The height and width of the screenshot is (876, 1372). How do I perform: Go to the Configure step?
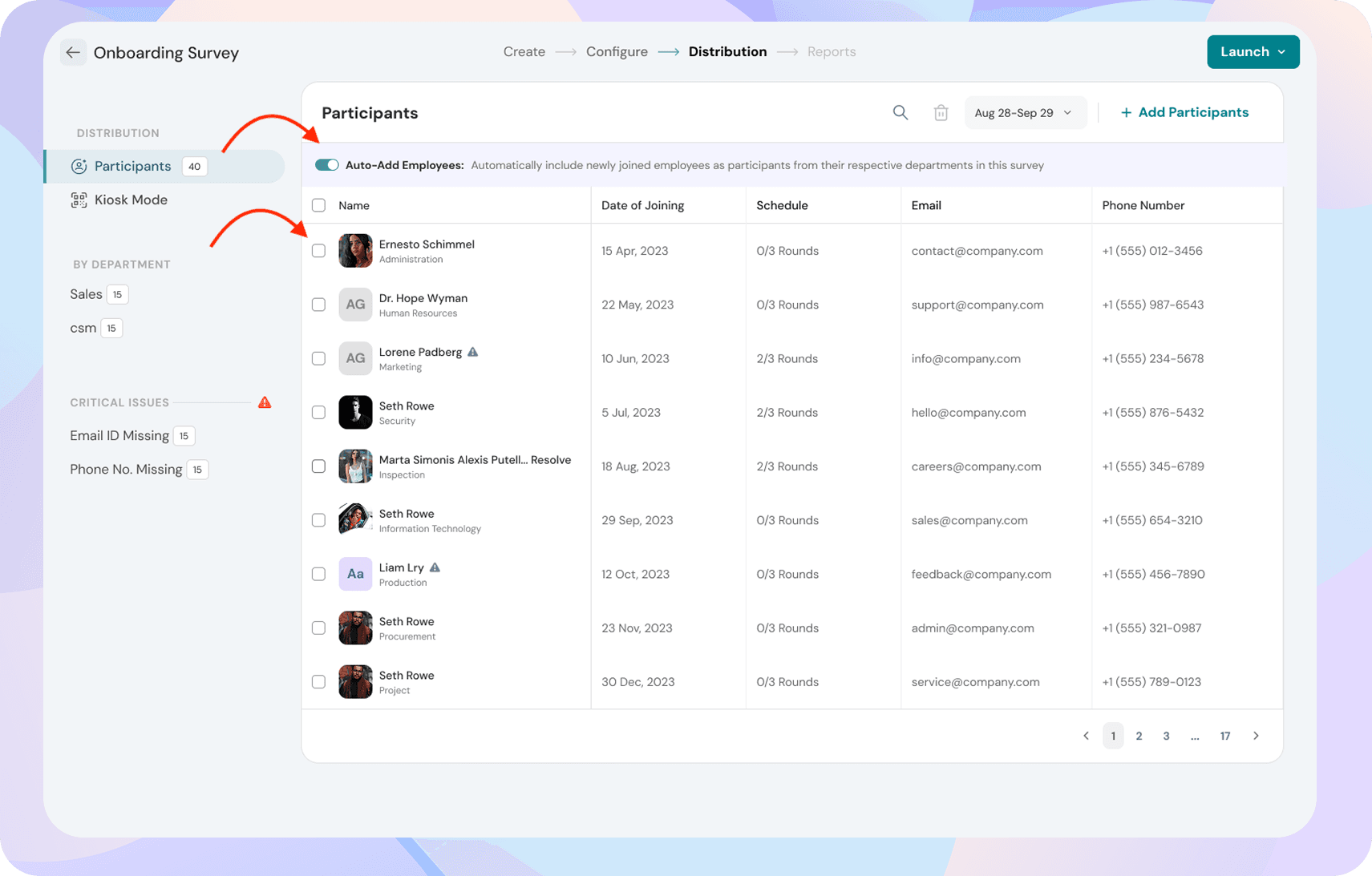tap(617, 52)
